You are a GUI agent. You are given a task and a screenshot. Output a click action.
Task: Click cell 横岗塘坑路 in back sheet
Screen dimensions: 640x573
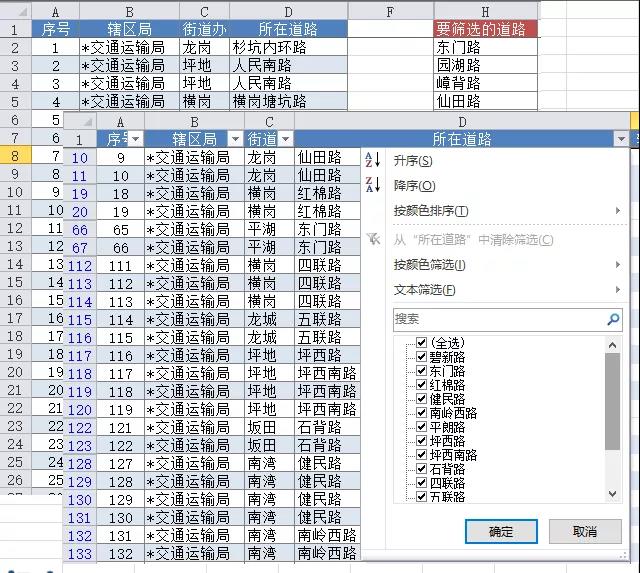(x=289, y=101)
